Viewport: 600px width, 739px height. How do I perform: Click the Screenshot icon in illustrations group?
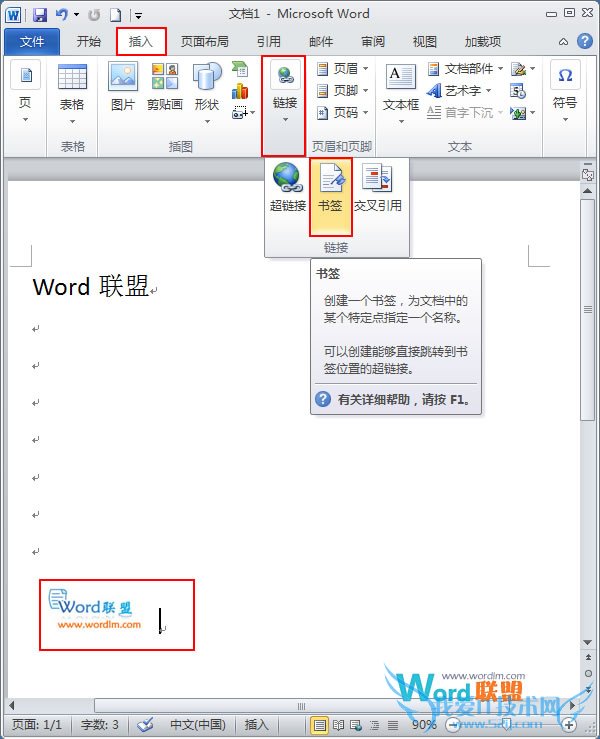pos(240,113)
